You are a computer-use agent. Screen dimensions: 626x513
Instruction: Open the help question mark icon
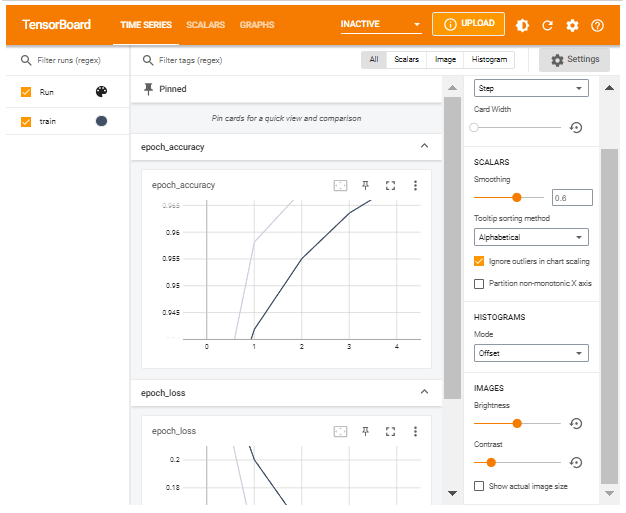click(597, 26)
